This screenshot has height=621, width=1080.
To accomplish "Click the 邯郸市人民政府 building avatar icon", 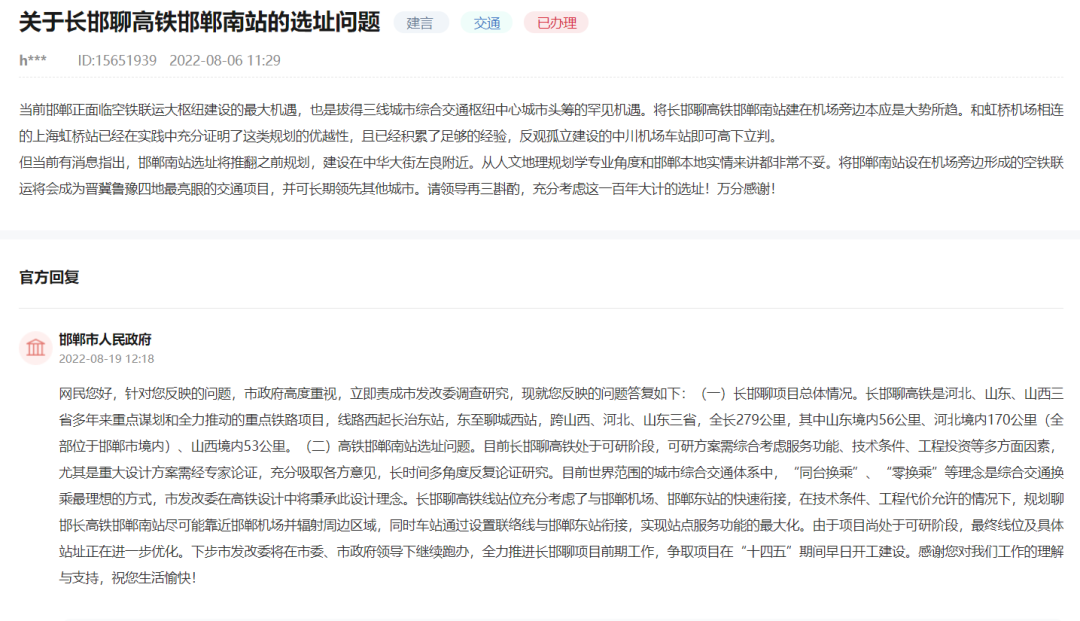I will click(x=35, y=348).
